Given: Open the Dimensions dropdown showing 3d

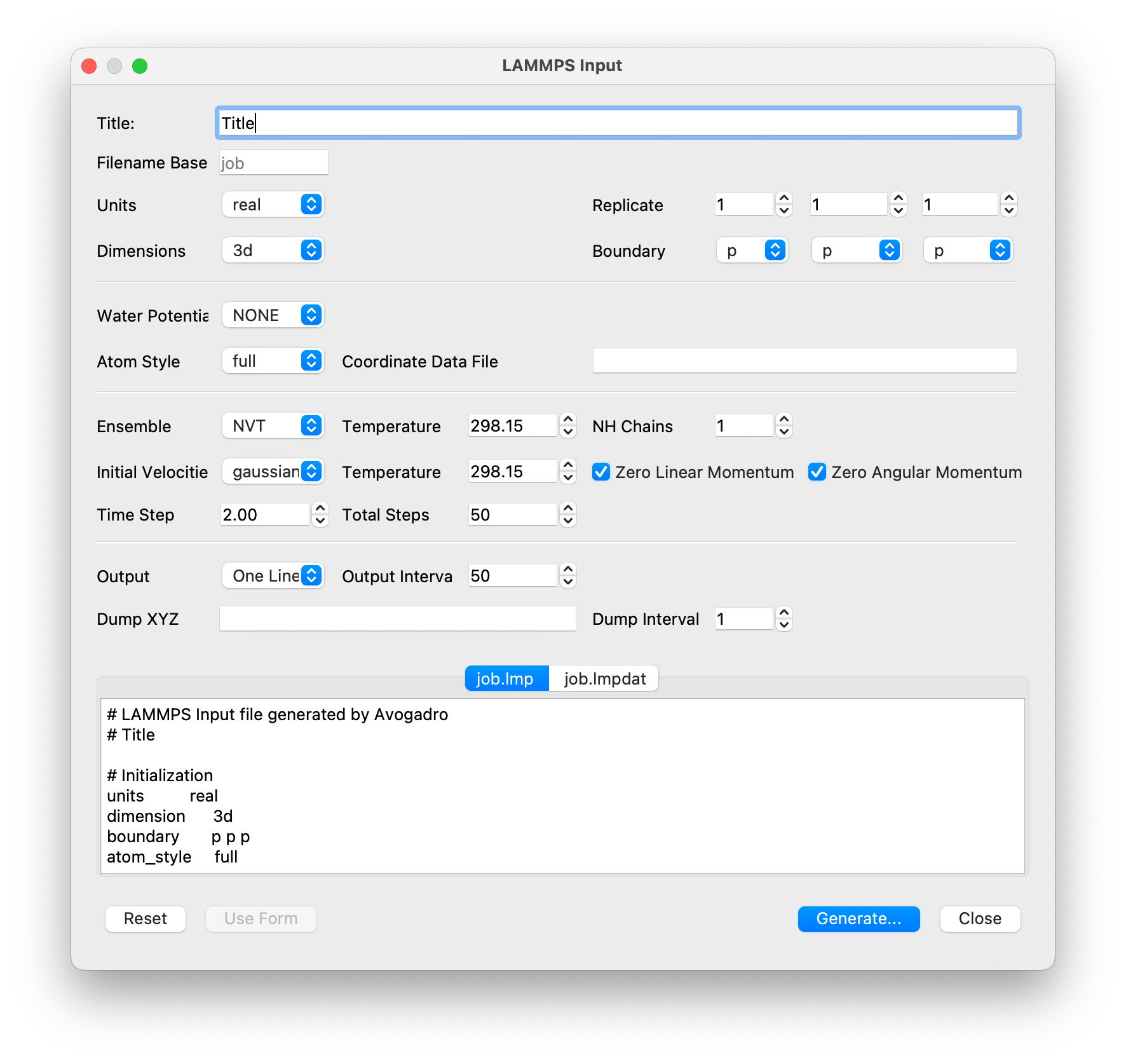Looking at the screenshot, I should (x=273, y=250).
